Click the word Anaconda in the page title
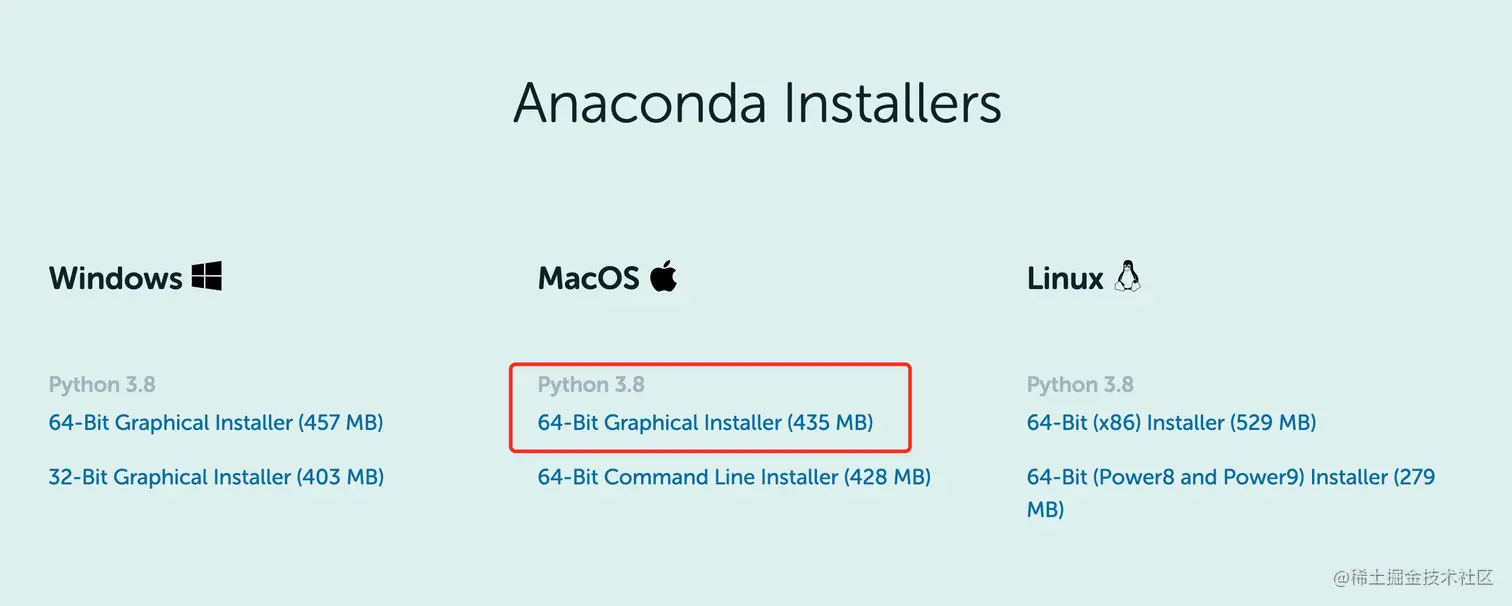1512x606 pixels. point(640,102)
